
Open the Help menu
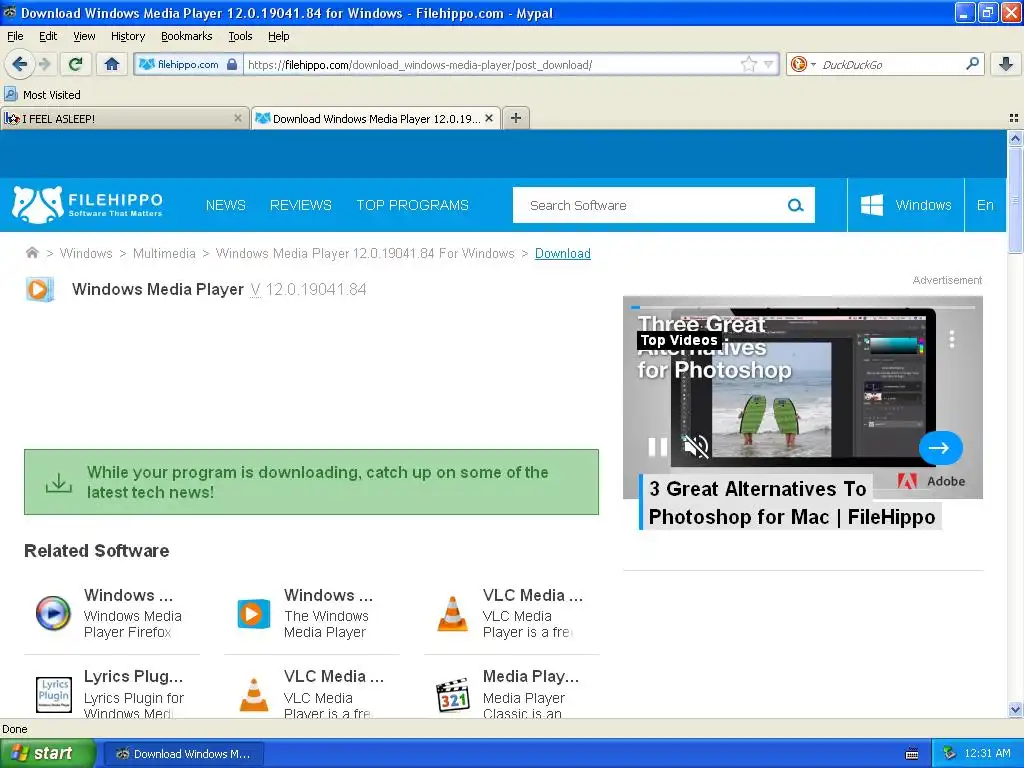[x=278, y=37]
